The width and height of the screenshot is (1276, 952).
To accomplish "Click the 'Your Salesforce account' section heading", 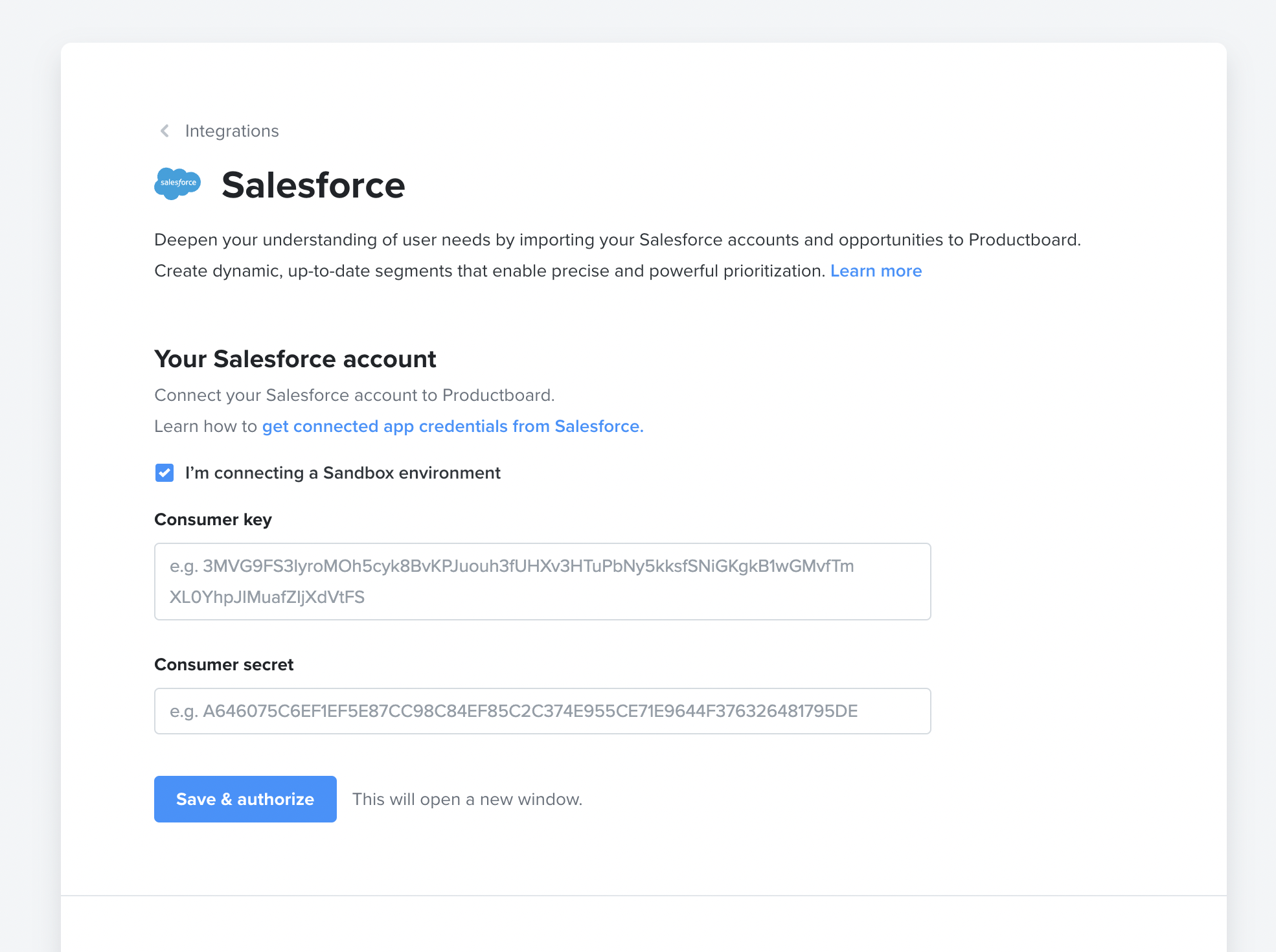I will pyautogui.click(x=295, y=359).
